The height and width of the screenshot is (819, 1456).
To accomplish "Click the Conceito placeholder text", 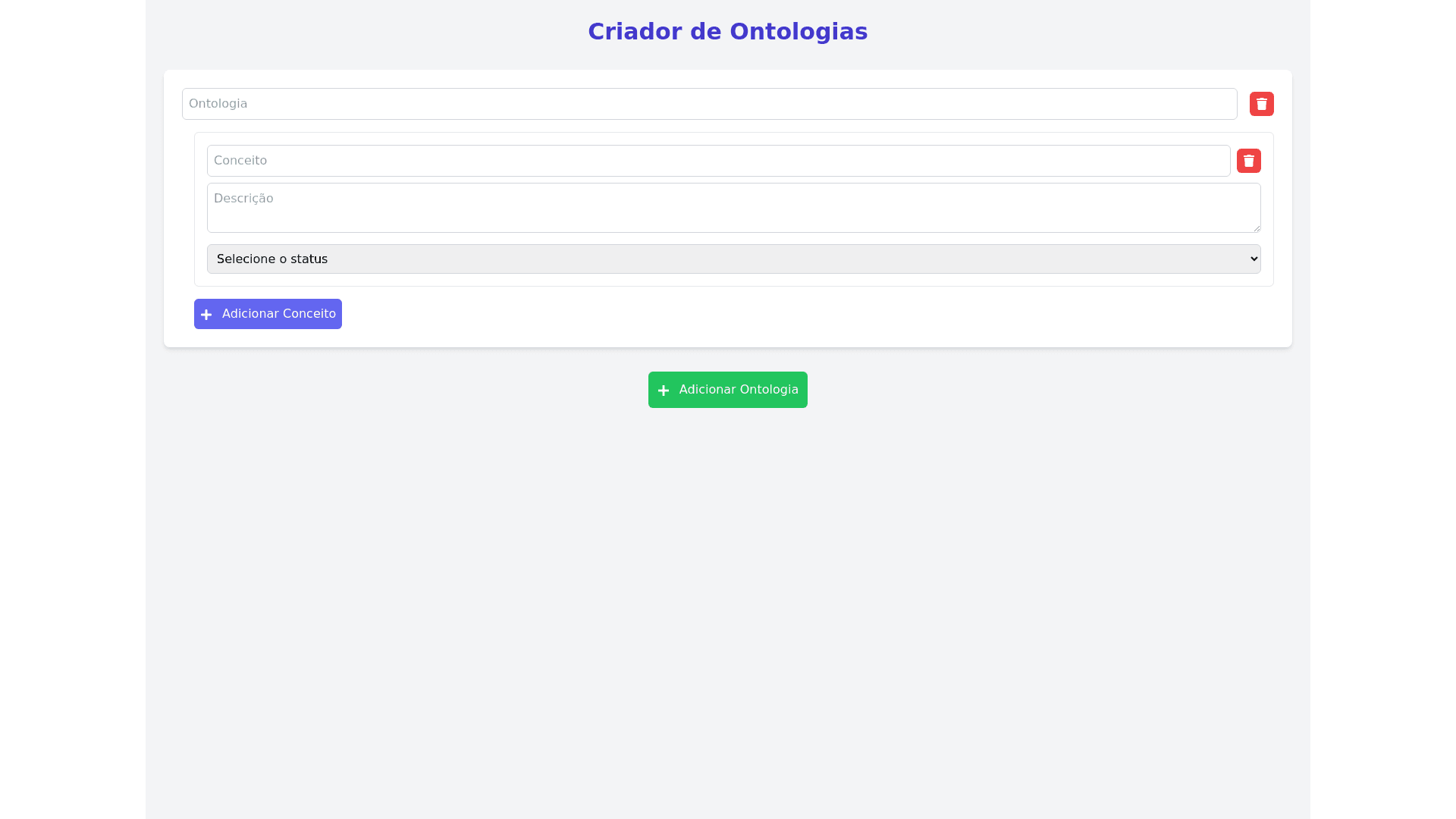I will [x=240, y=161].
